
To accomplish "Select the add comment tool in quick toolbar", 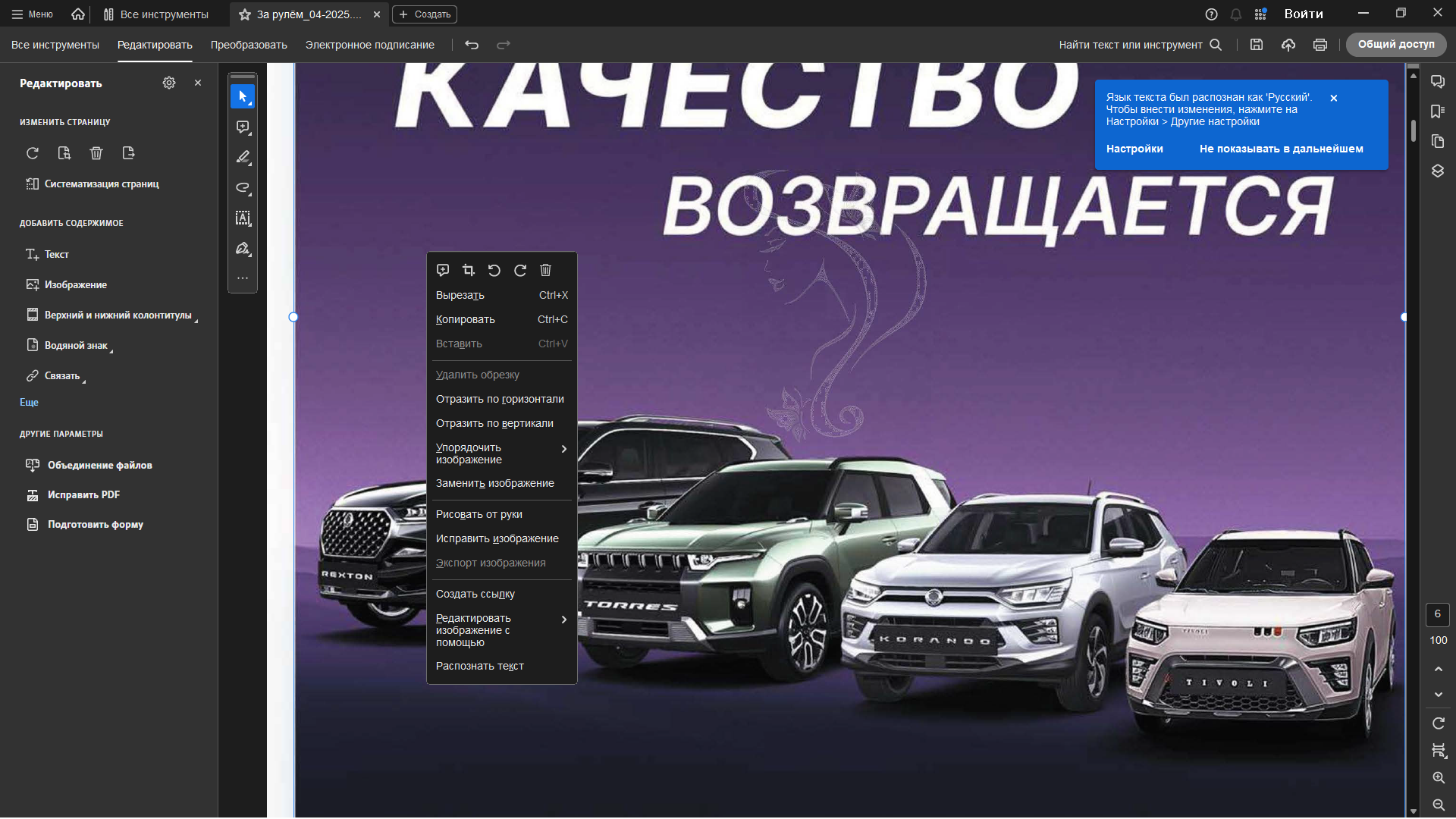I will [x=243, y=127].
